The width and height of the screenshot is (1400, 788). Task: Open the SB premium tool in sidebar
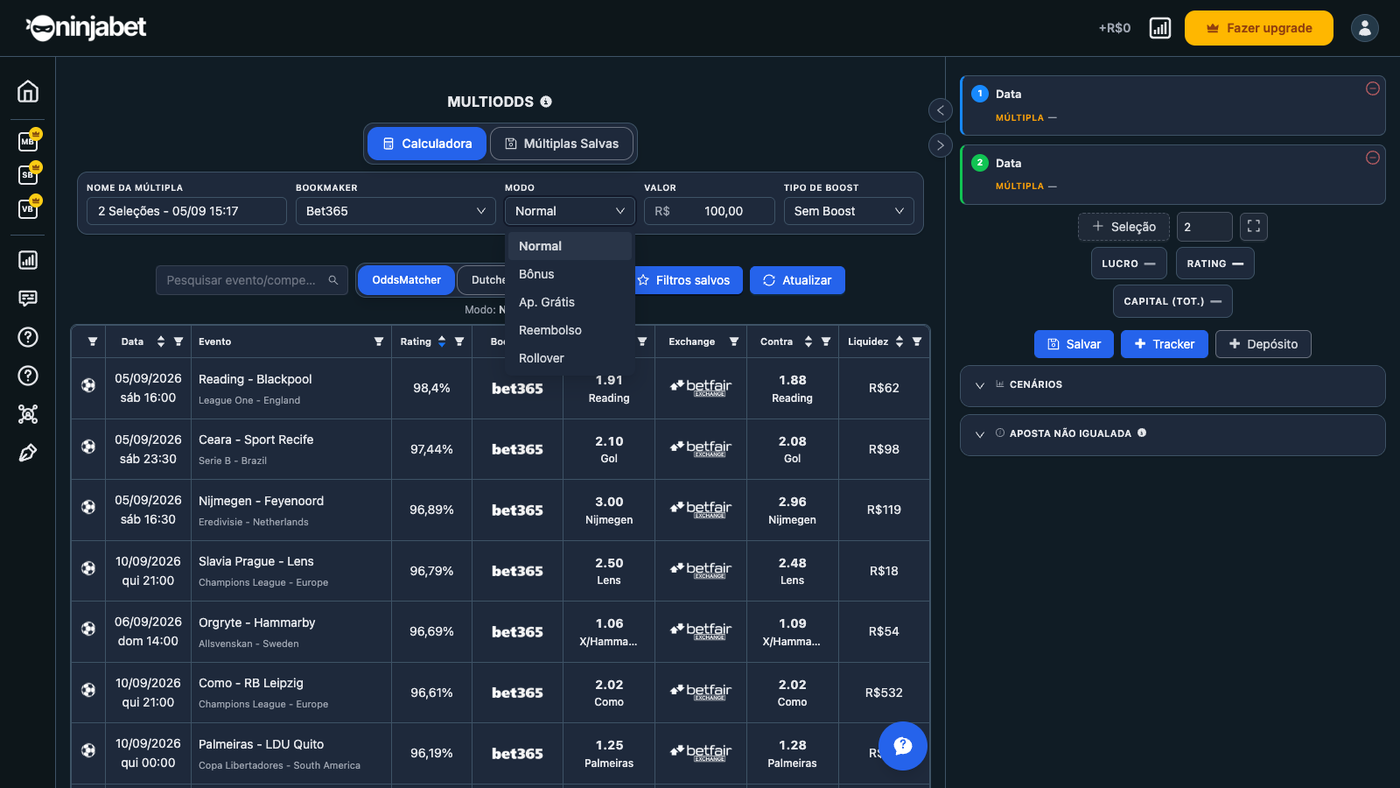pyautogui.click(x=29, y=174)
